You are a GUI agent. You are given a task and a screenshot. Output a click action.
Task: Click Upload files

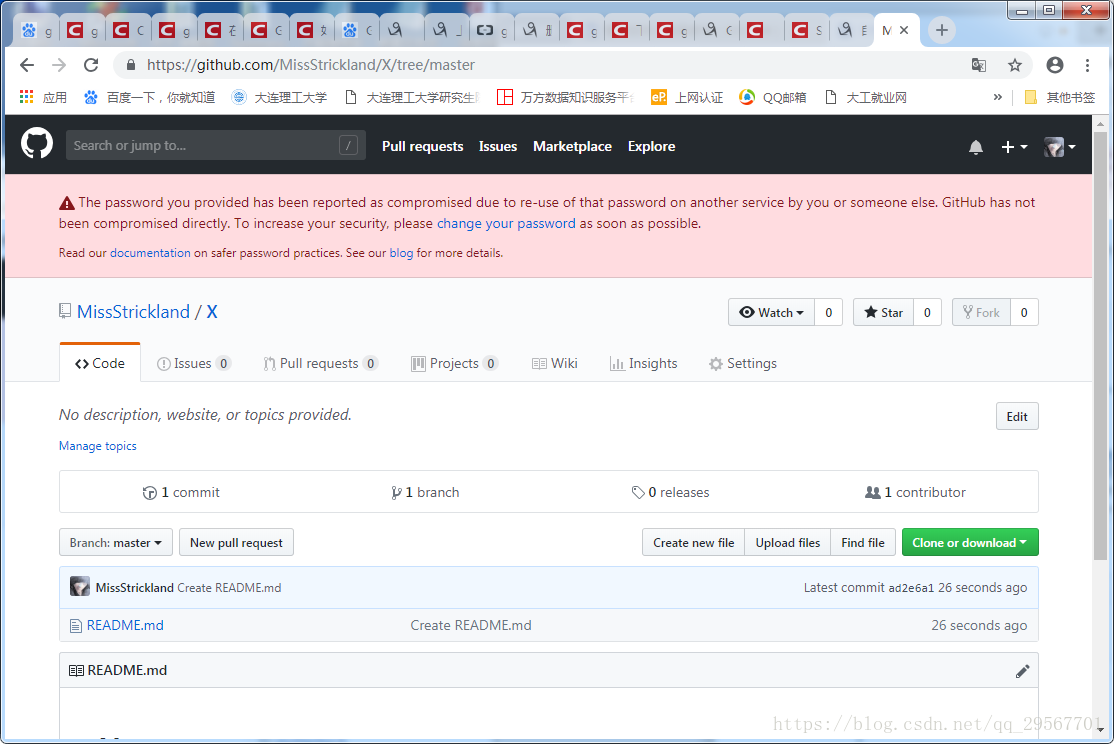pyautogui.click(x=787, y=542)
